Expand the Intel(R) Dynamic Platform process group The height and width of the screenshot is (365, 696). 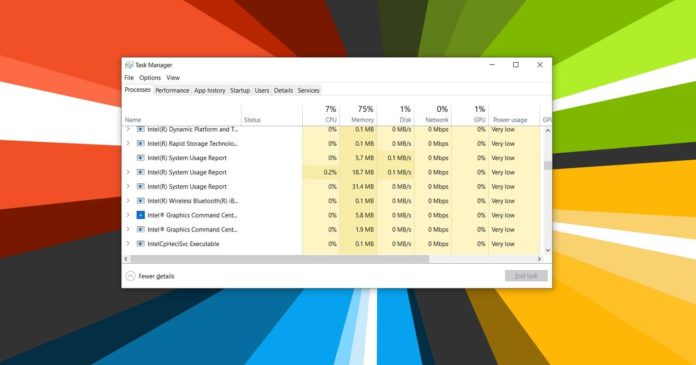[128, 129]
